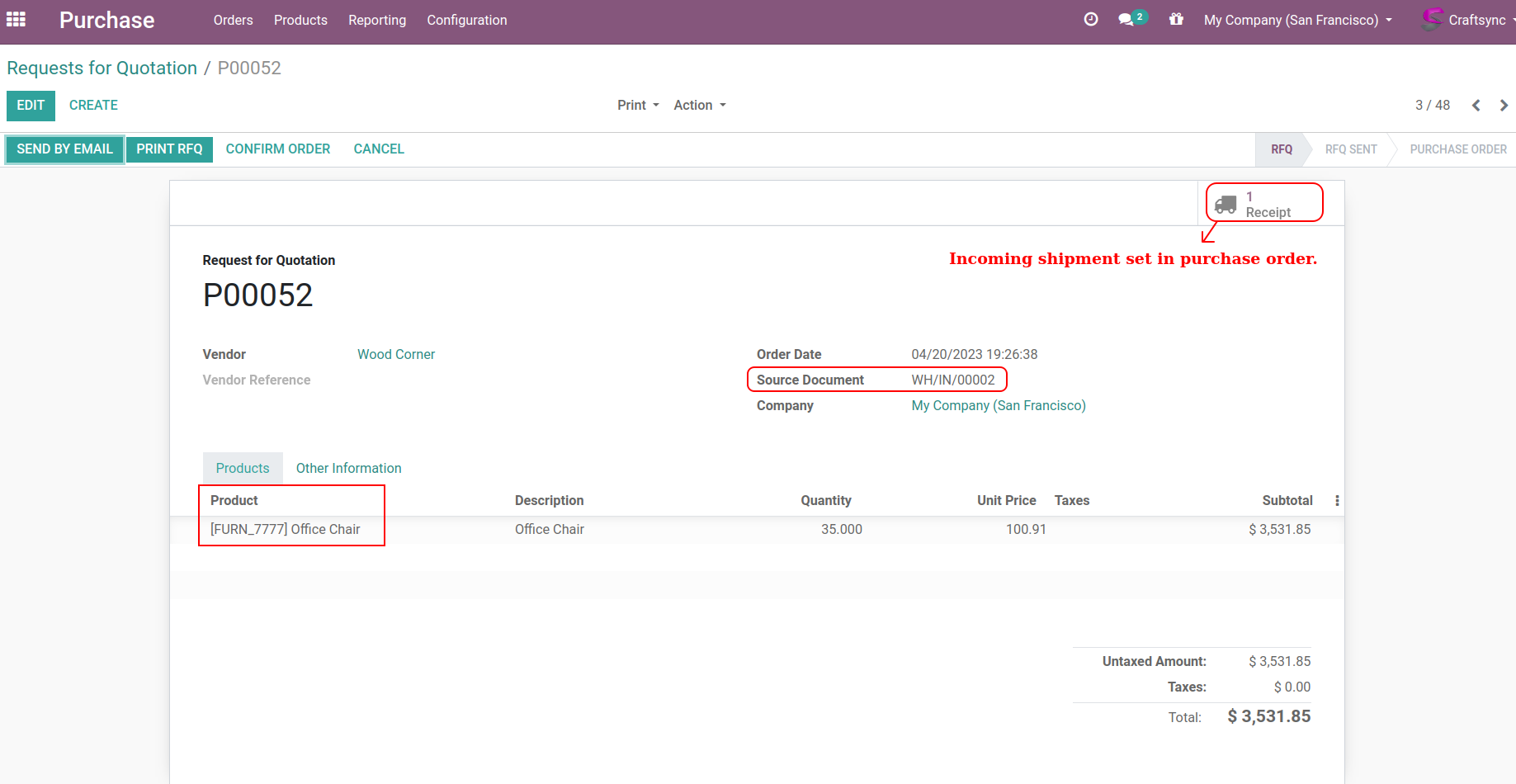Go to the previous record arrow
The height and width of the screenshot is (784, 1516).
pos(1476,106)
